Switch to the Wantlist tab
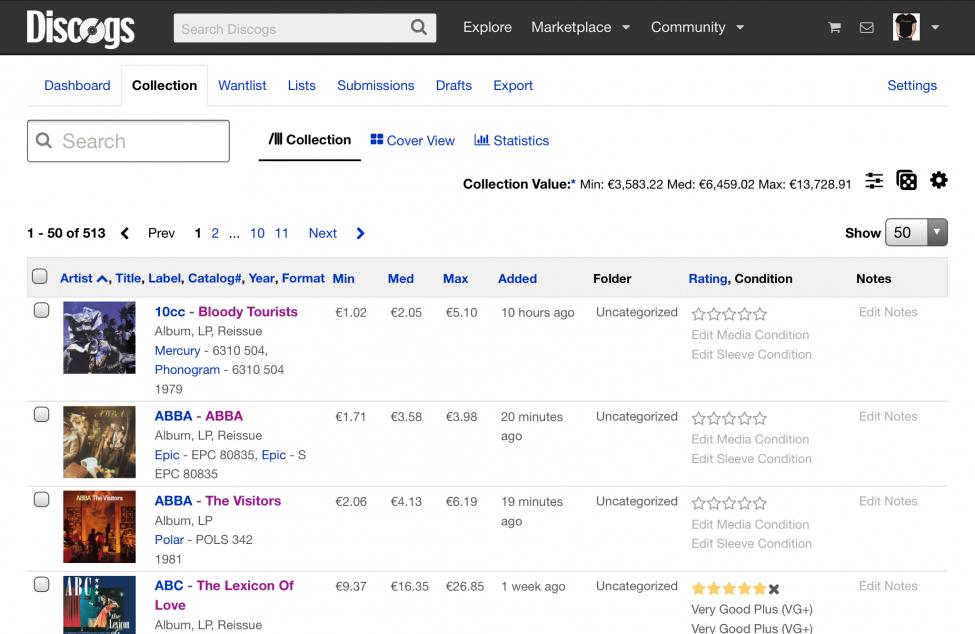 click(242, 86)
